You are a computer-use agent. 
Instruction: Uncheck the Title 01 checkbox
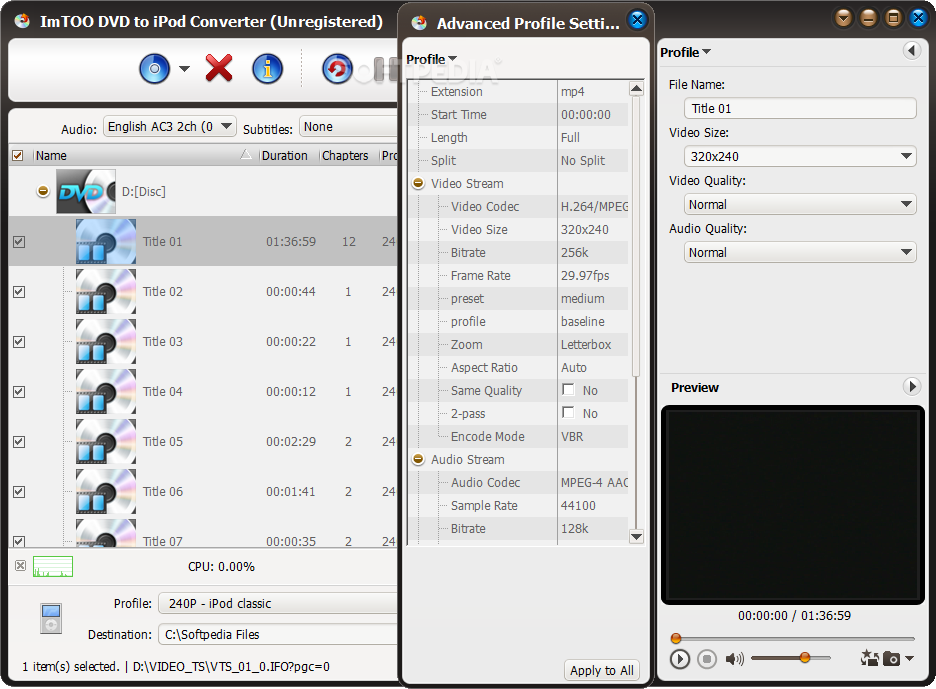[x=19, y=242]
